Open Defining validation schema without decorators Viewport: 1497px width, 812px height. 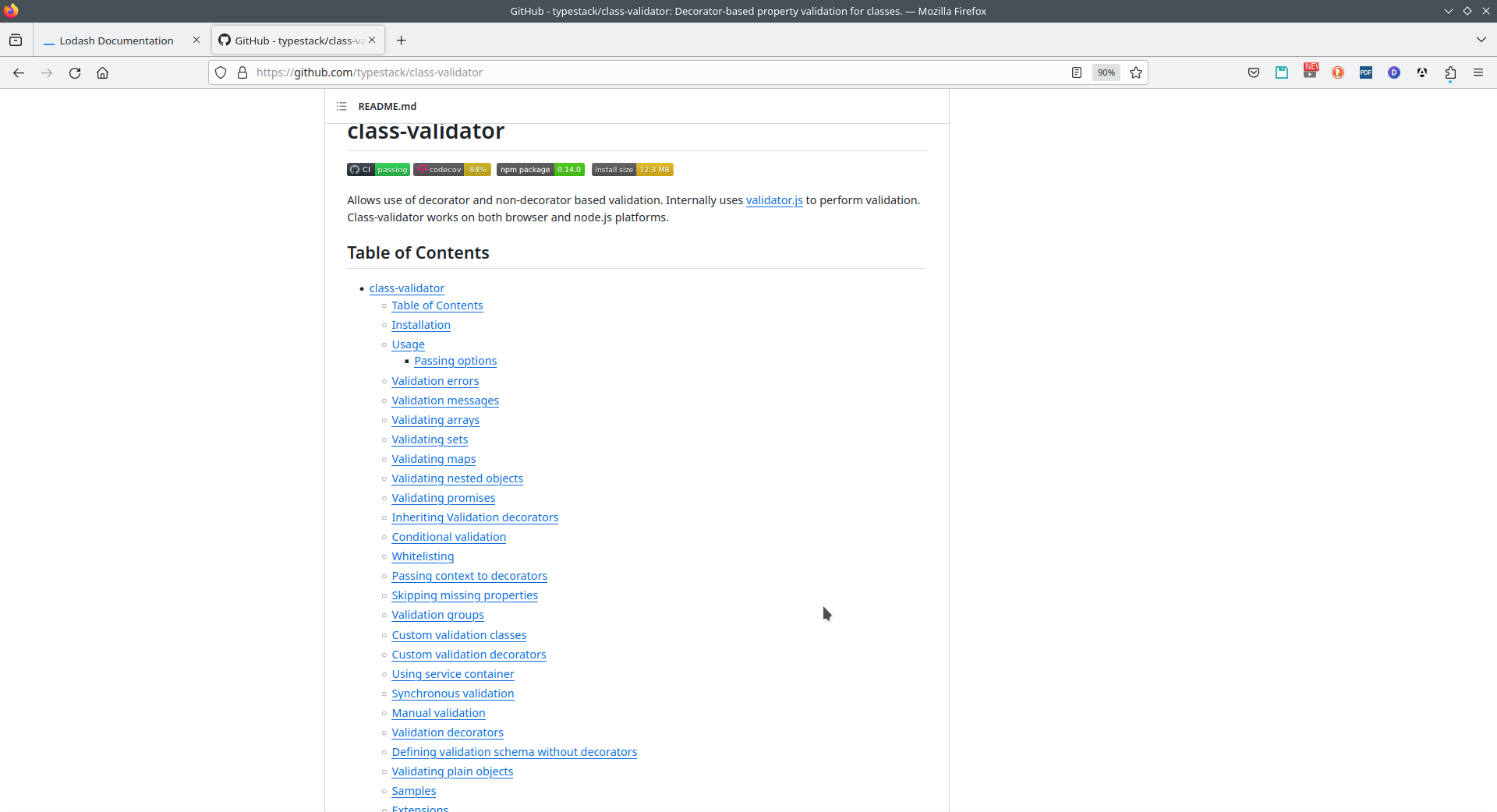pyautogui.click(x=515, y=752)
